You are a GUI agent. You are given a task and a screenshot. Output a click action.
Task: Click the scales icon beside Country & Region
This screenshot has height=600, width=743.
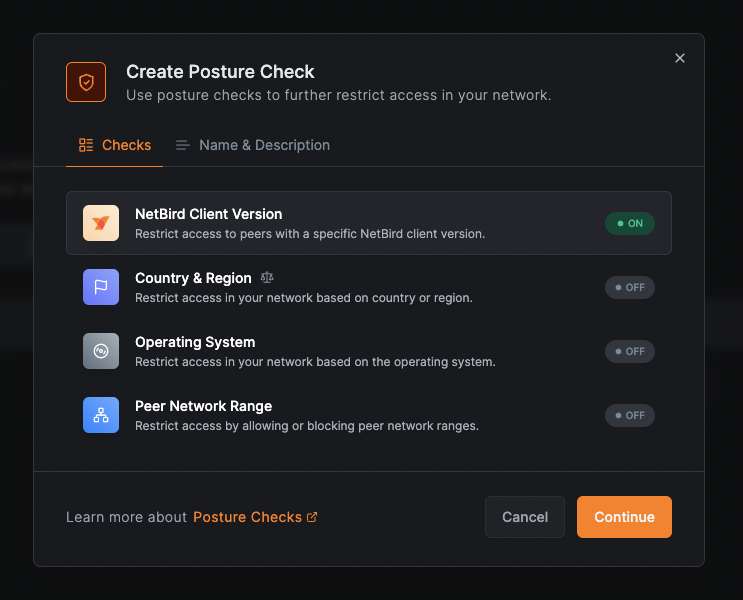pos(267,278)
